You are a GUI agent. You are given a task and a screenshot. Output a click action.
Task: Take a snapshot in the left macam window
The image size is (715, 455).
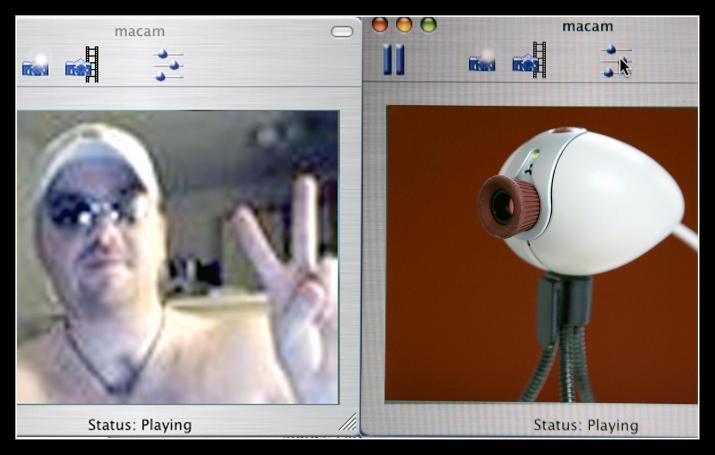(x=35, y=67)
